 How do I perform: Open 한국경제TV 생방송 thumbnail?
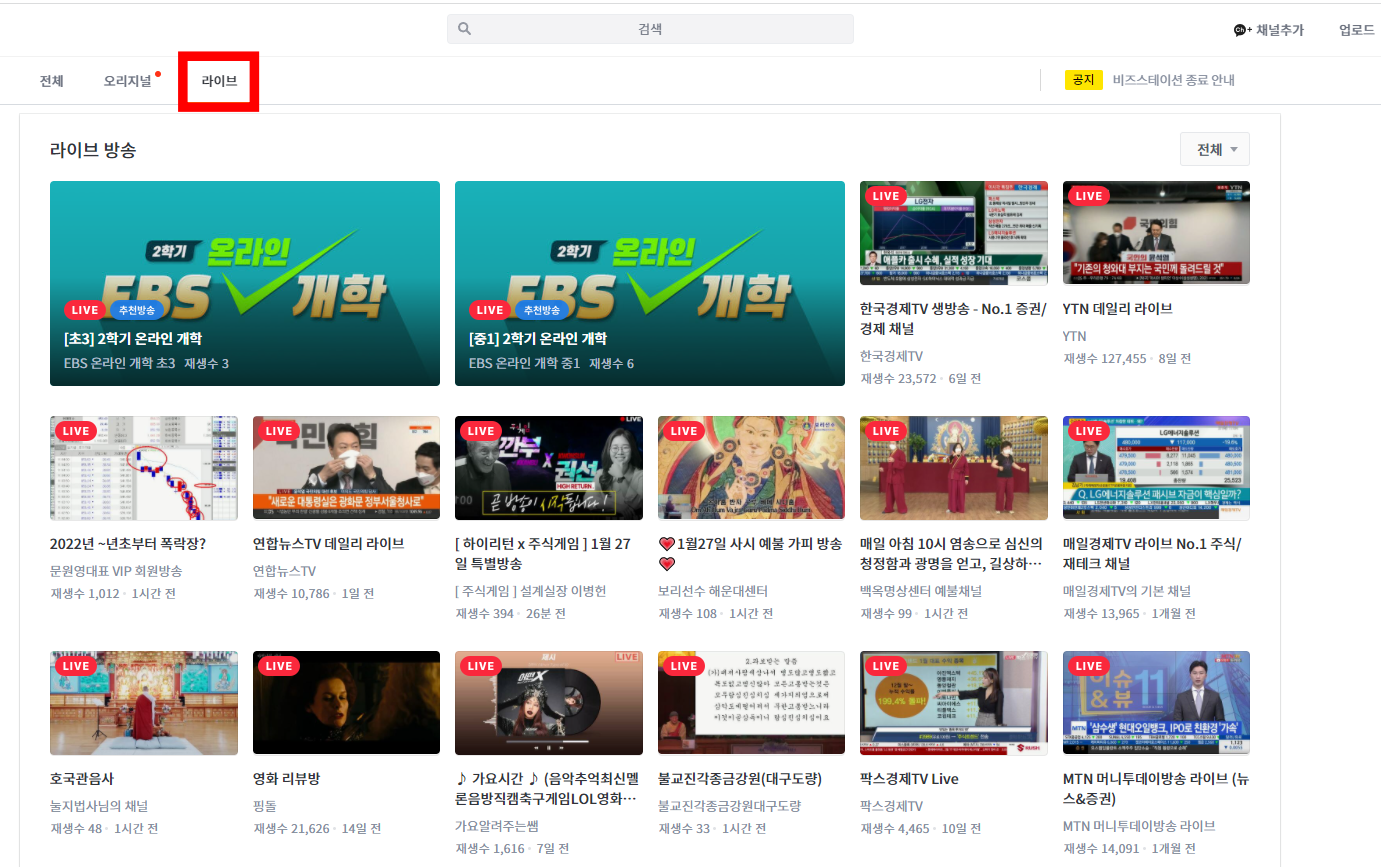pyautogui.click(x=954, y=233)
